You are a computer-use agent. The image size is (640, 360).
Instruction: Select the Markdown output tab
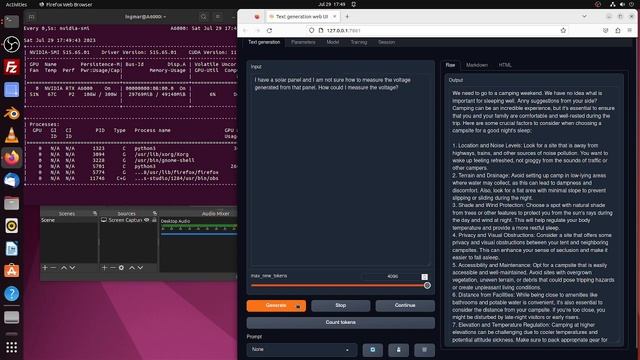[x=477, y=65]
